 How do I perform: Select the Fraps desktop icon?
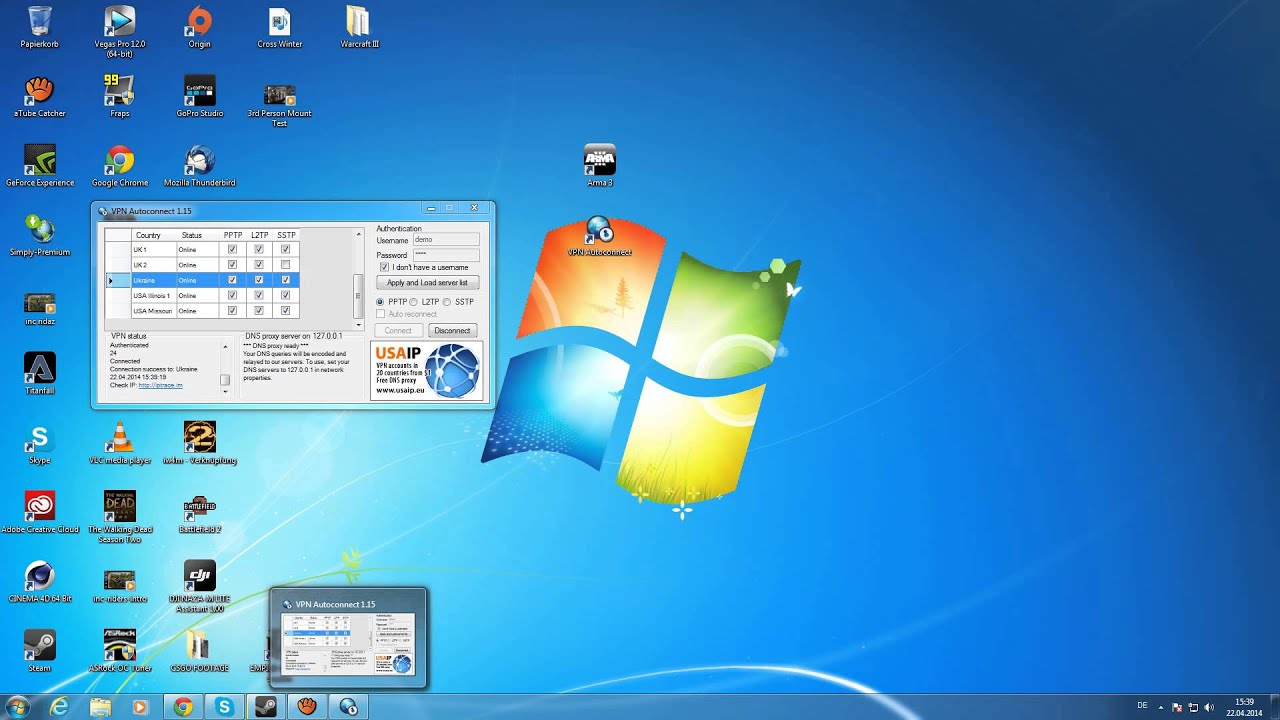click(120, 97)
